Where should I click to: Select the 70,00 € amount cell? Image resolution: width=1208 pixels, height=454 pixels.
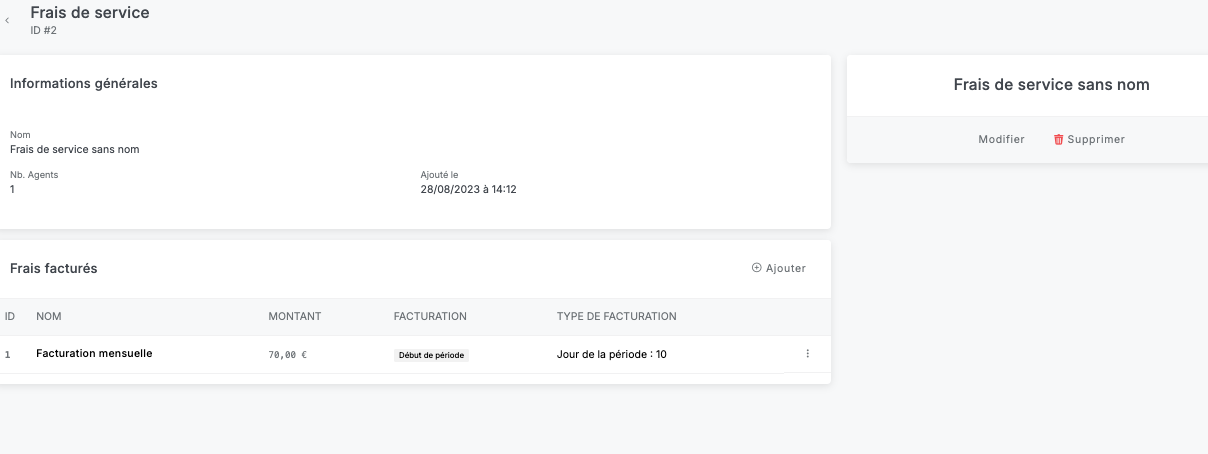[288, 354]
